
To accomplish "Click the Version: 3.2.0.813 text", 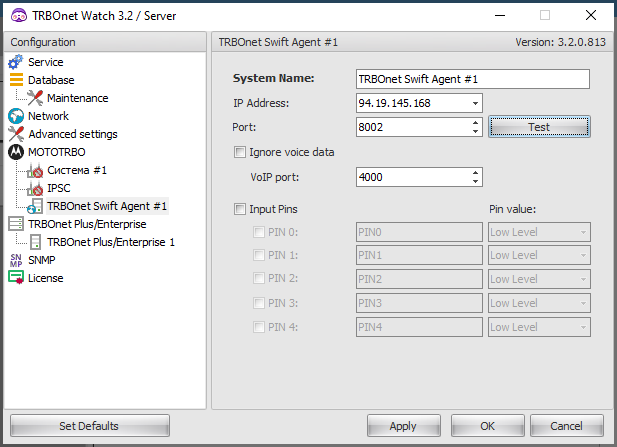I will (560, 42).
